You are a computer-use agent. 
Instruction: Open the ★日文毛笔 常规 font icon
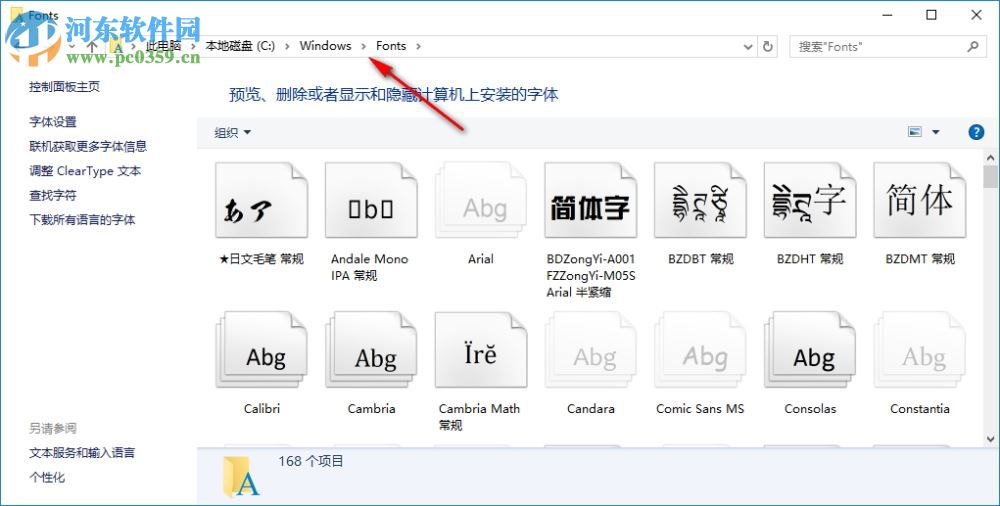point(261,200)
